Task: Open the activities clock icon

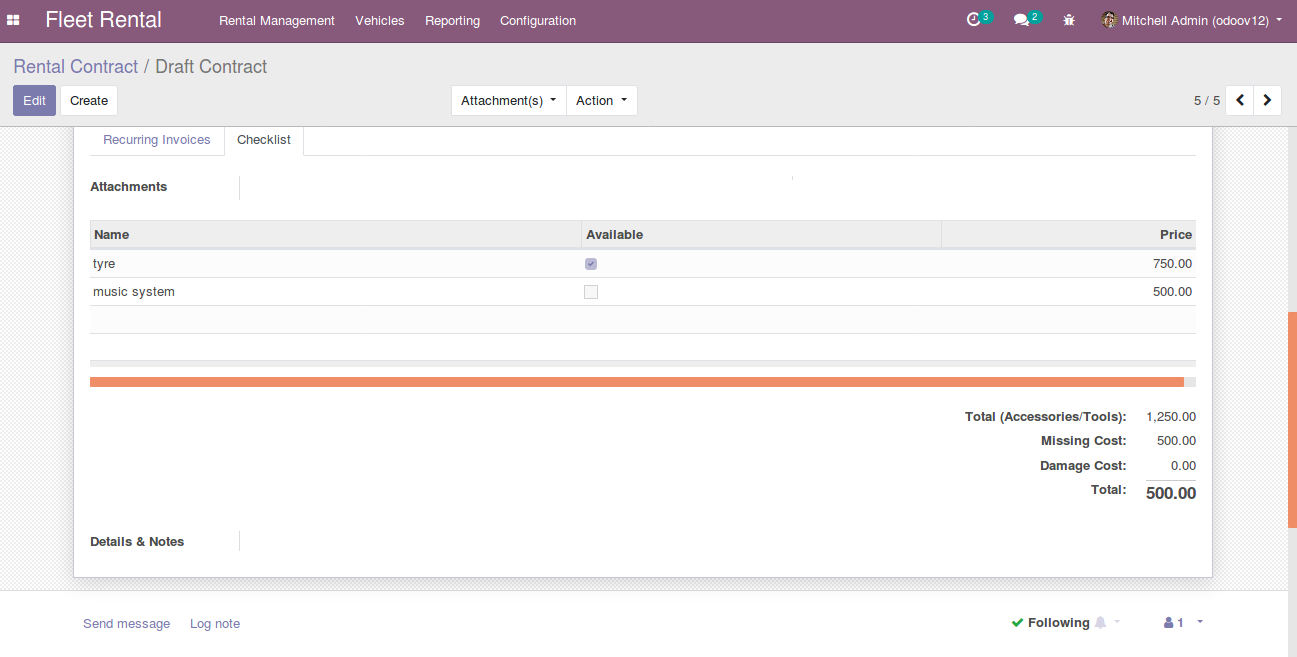Action: [x=973, y=20]
